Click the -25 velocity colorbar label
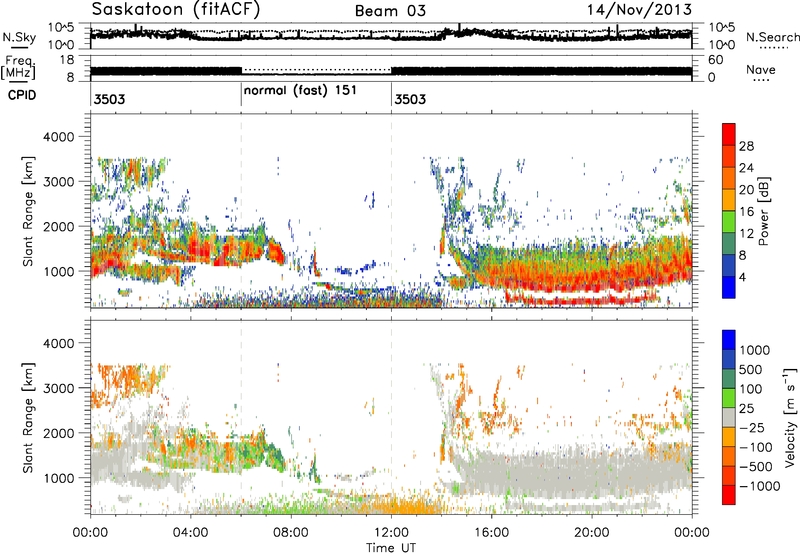 752,428
